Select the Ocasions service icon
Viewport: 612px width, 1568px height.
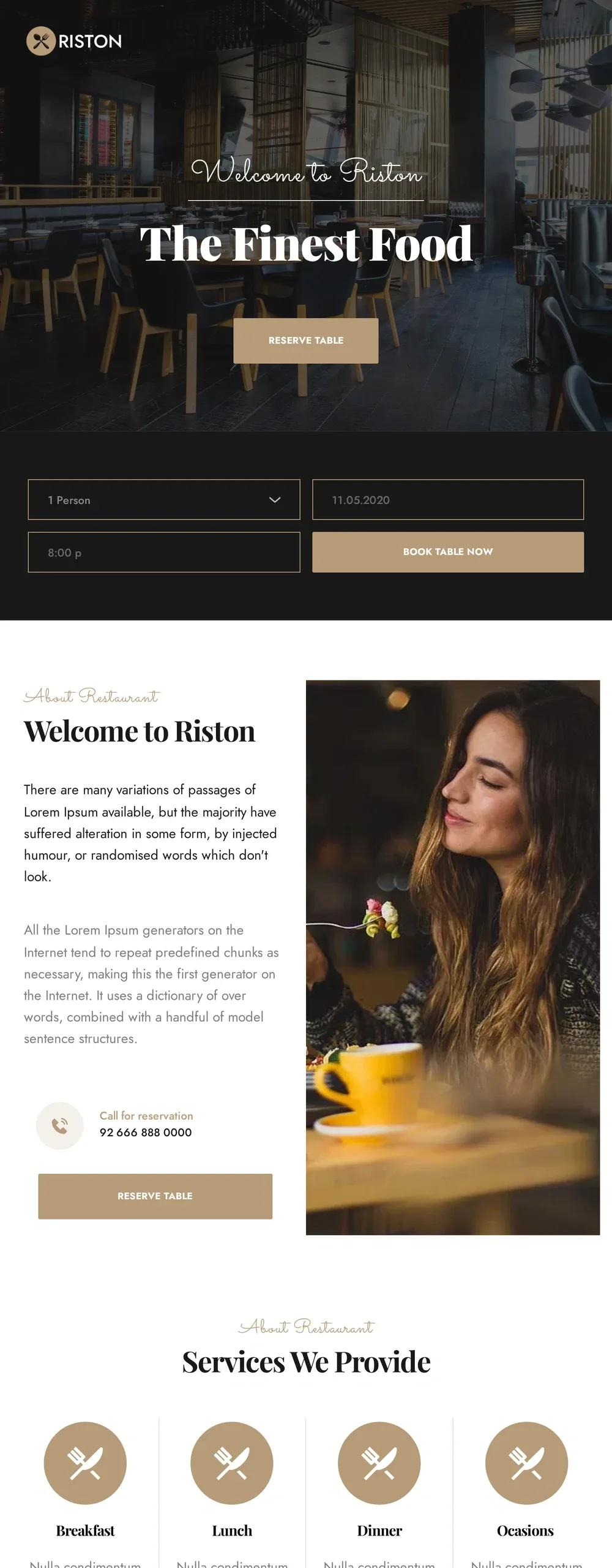[x=526, y=1463]
